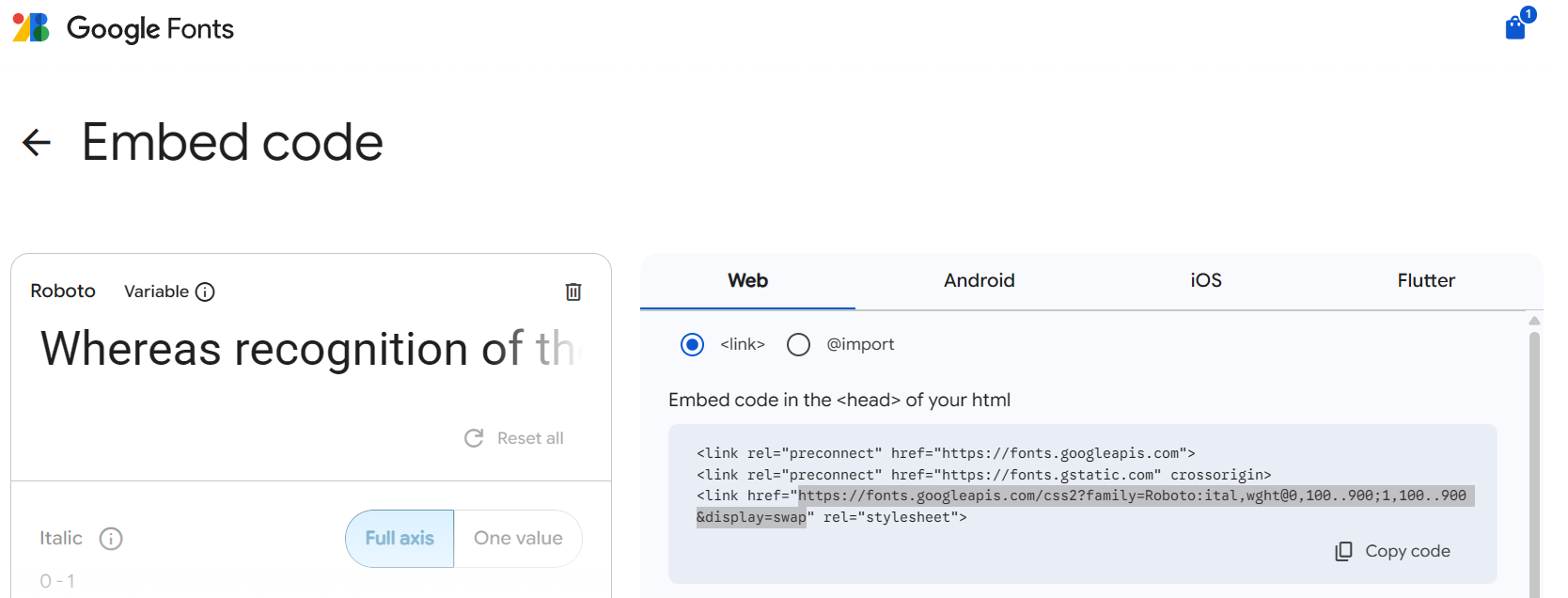Image resolution: width=1568 pixels, height=598 pixels.
Task: Click the Italic axis info icon
Action: click(111, 539)
